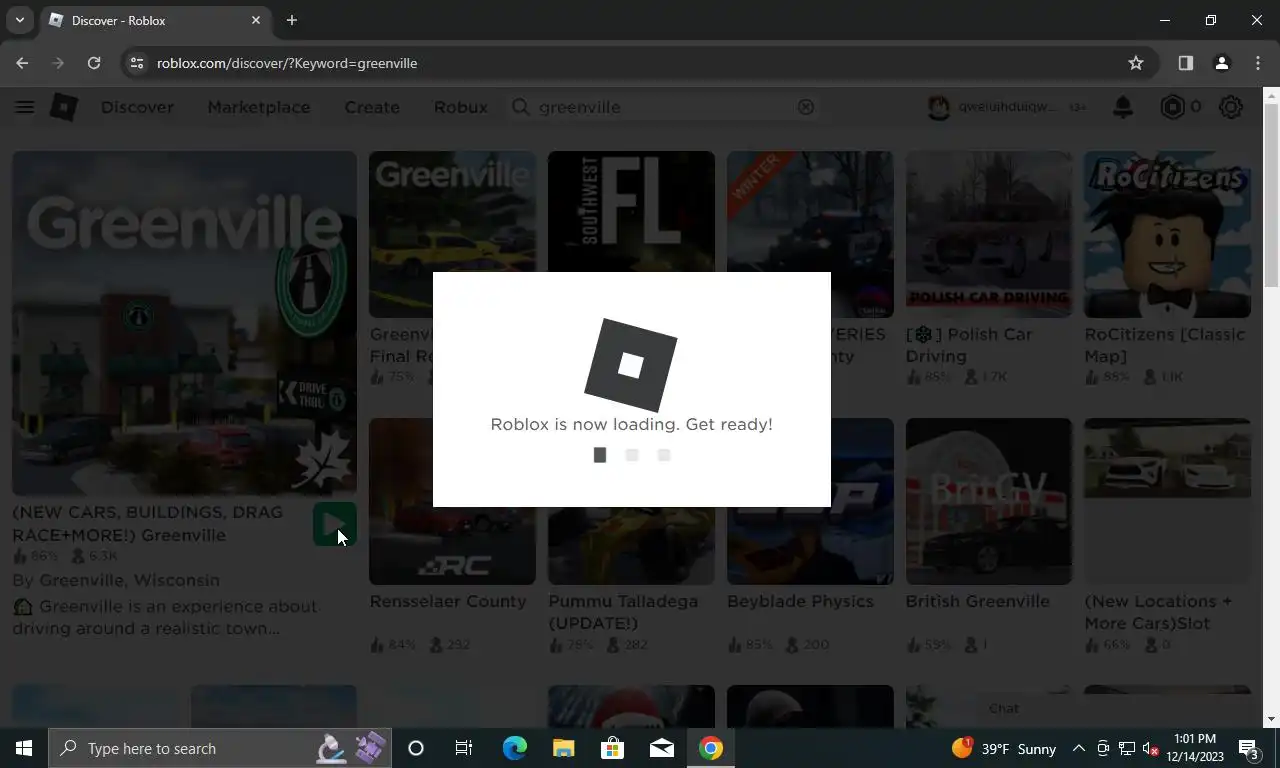Select the Discover - Roblox browser tab
This screenshot has width=1280, height=768.
tap(155, 20)
